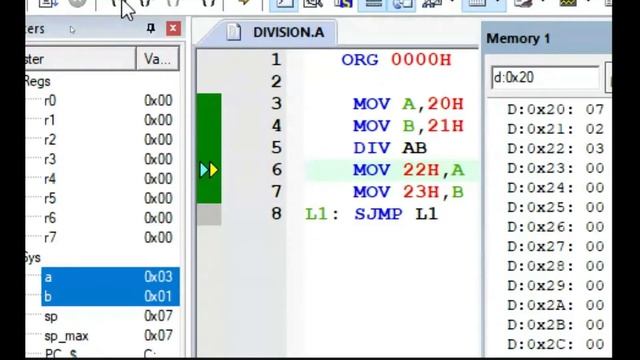The width and height of the screenshot is (640, 360).
Task: Click the DIVISION.A file tab icon
Action: point(234,32)
